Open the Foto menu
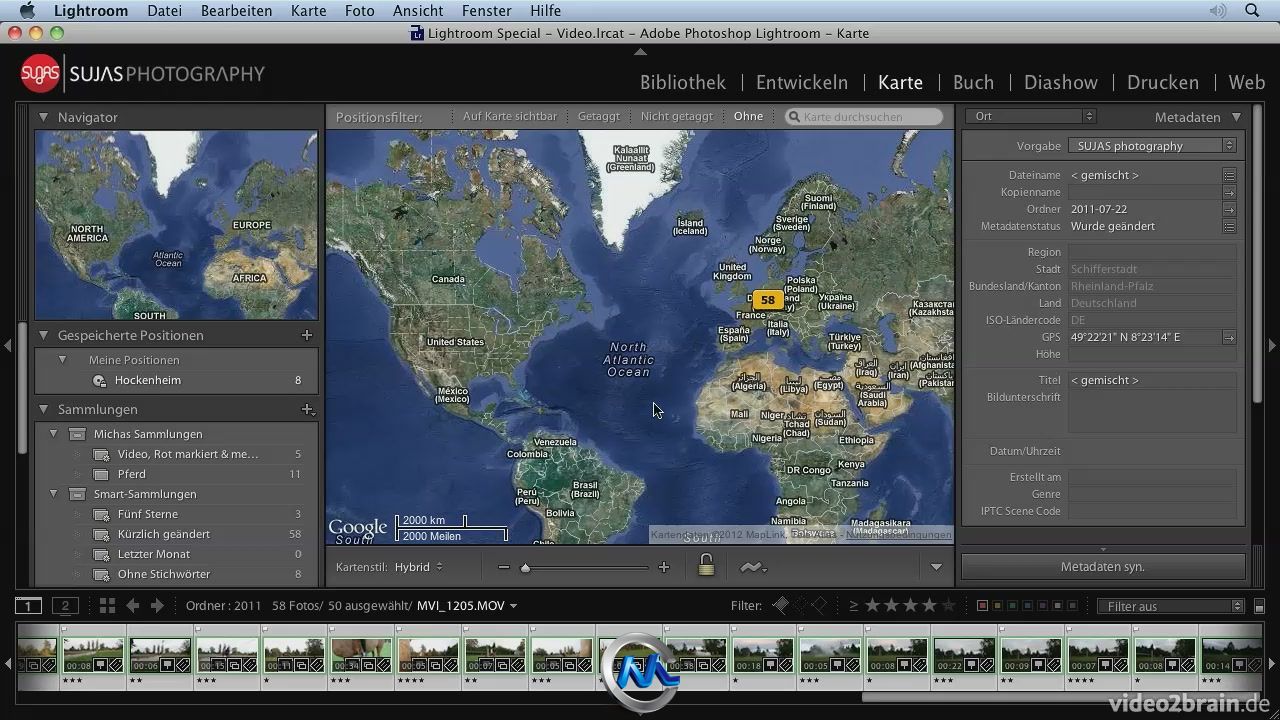This screenshot has width=1280, height=720. [x=359, y=11]
